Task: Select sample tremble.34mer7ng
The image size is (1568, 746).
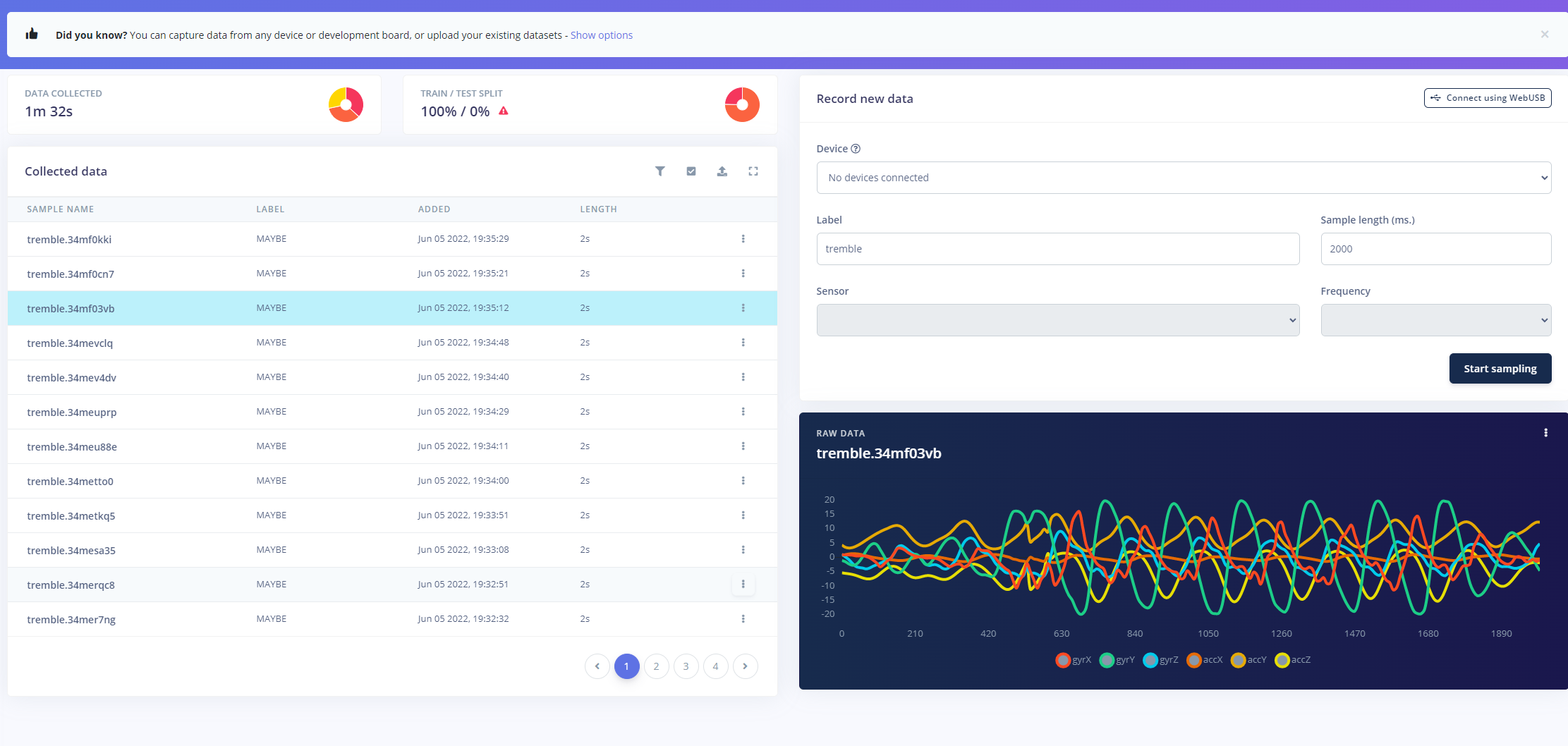Action: pyautogui.click(x=392, y=619)
